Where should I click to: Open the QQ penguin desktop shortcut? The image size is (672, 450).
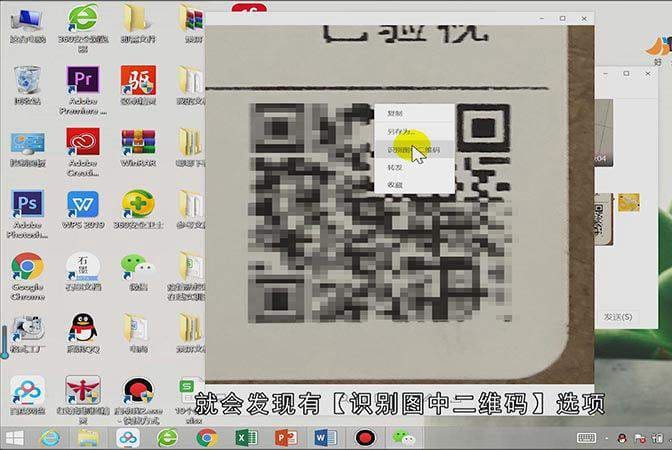tap(83, 333)
